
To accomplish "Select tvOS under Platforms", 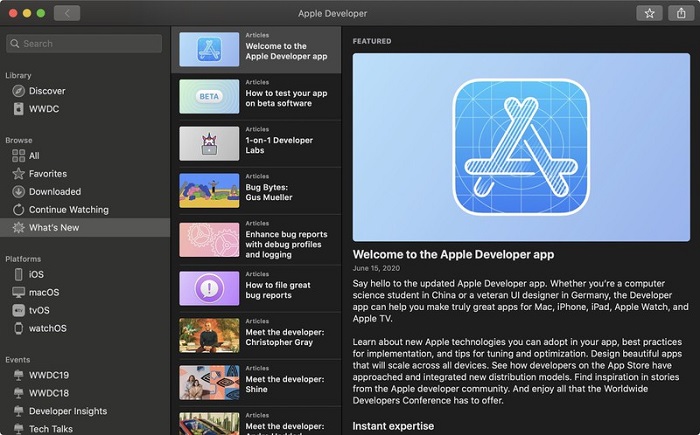I will coord(38,310).
